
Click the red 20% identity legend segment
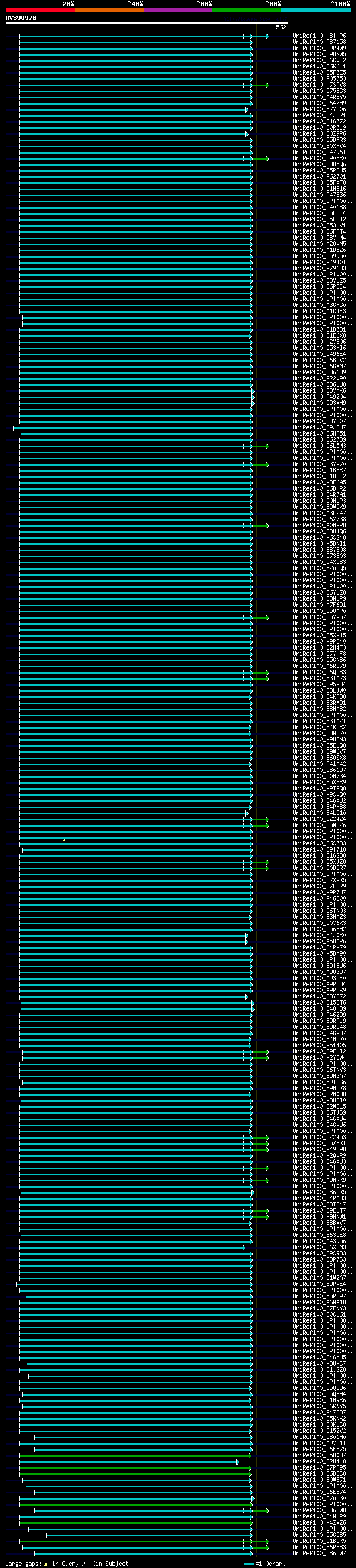coord(39,10)
